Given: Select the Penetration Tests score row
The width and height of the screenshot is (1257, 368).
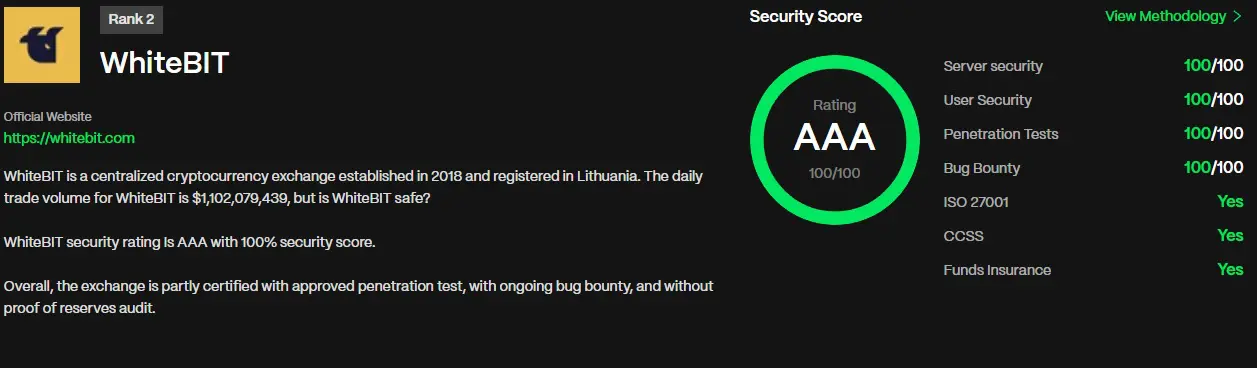Looking at the screenshot, I should tap(1093, 134).
